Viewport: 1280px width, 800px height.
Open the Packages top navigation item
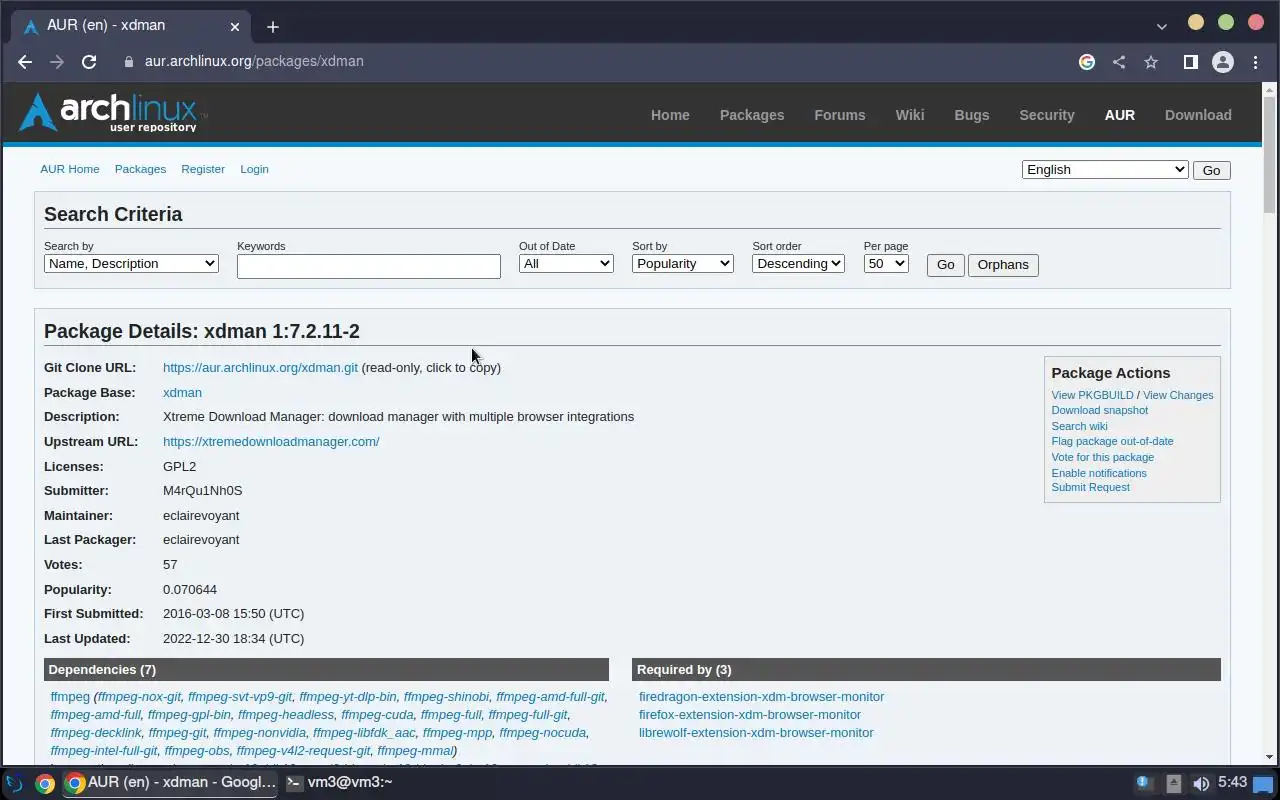752,115
